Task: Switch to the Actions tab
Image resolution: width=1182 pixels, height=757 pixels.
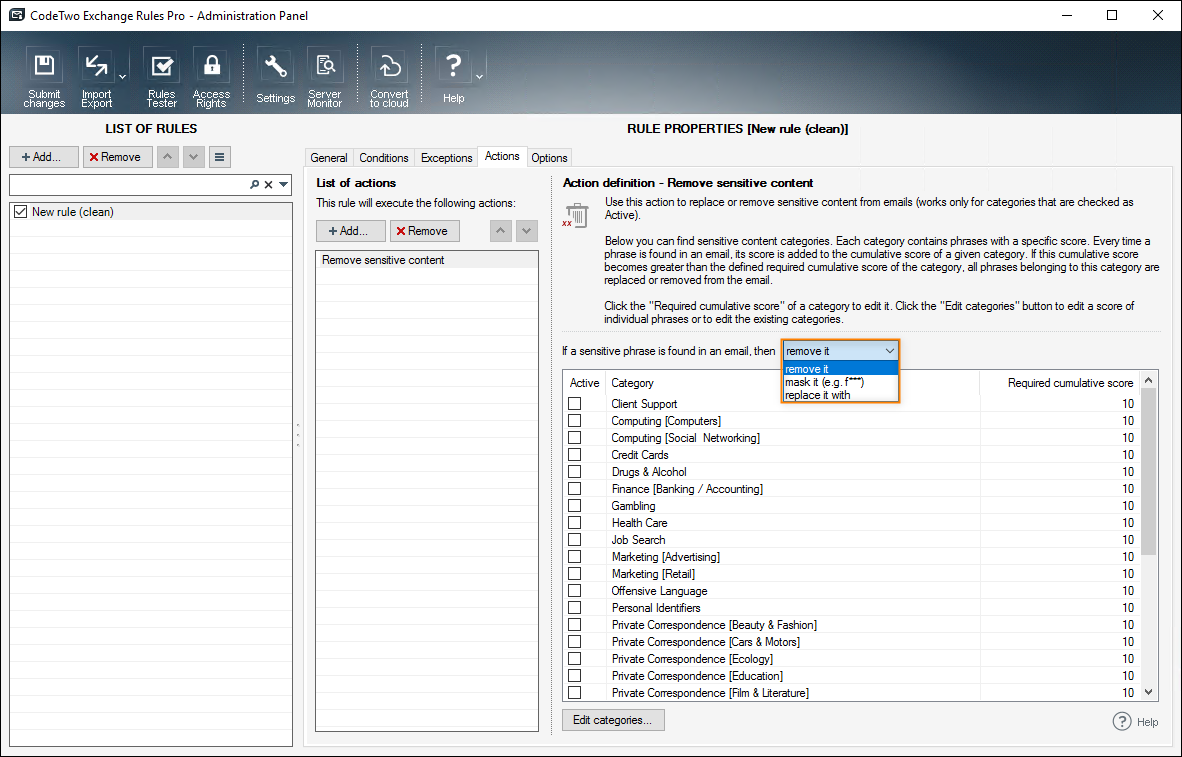Action: click(502, 156)
